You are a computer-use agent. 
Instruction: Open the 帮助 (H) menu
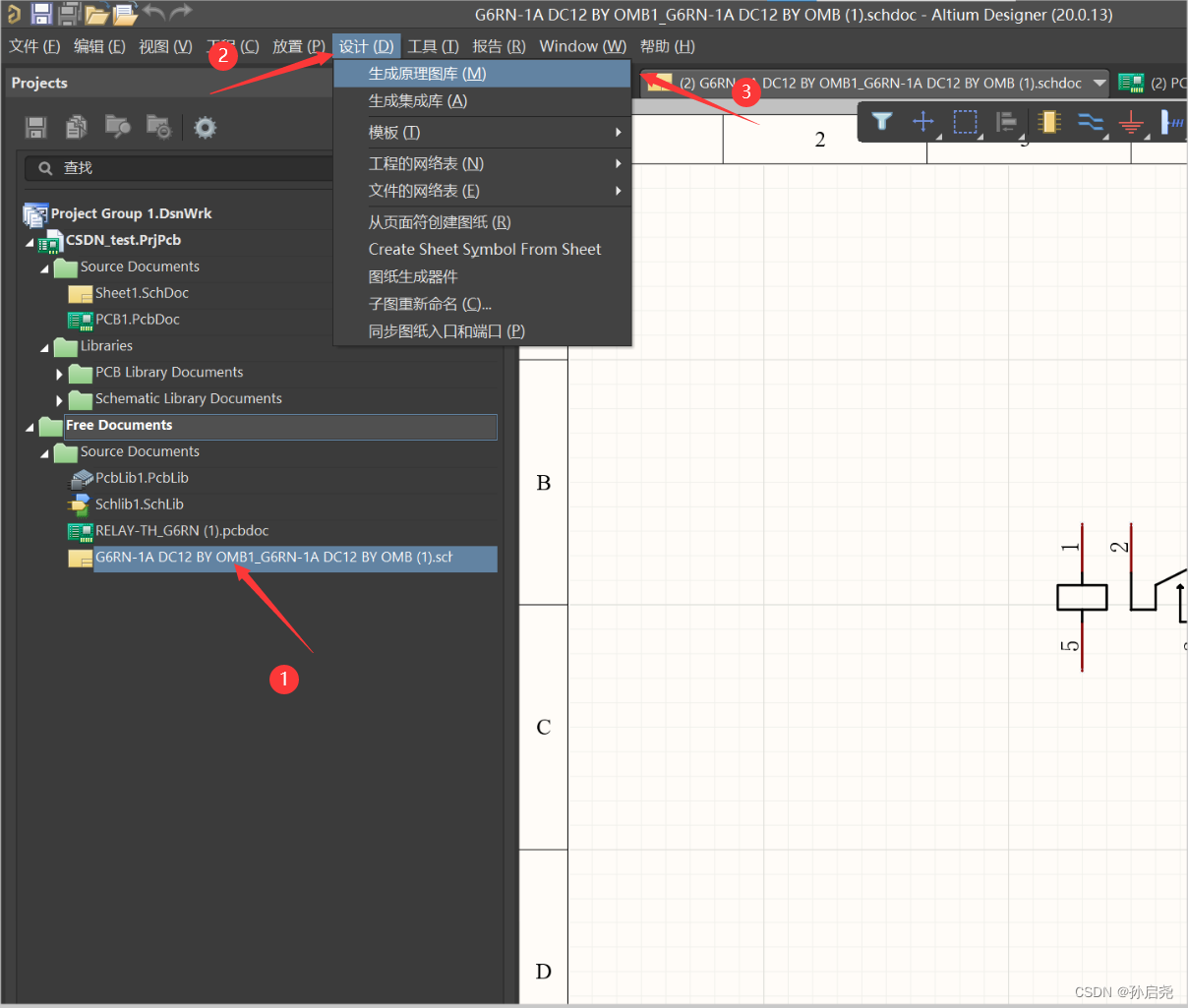(668, 46)
